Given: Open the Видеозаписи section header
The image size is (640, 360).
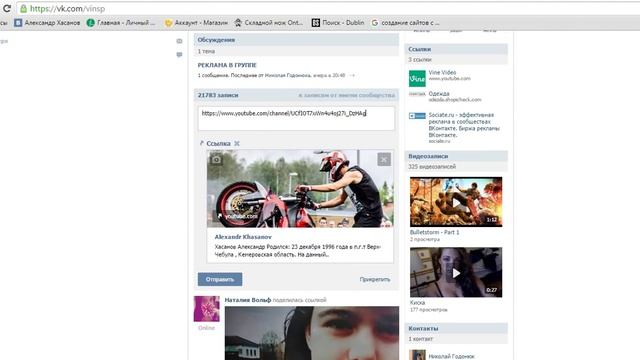Looking at the screenshot, I should pyautogui.click(x=456, y=156).
